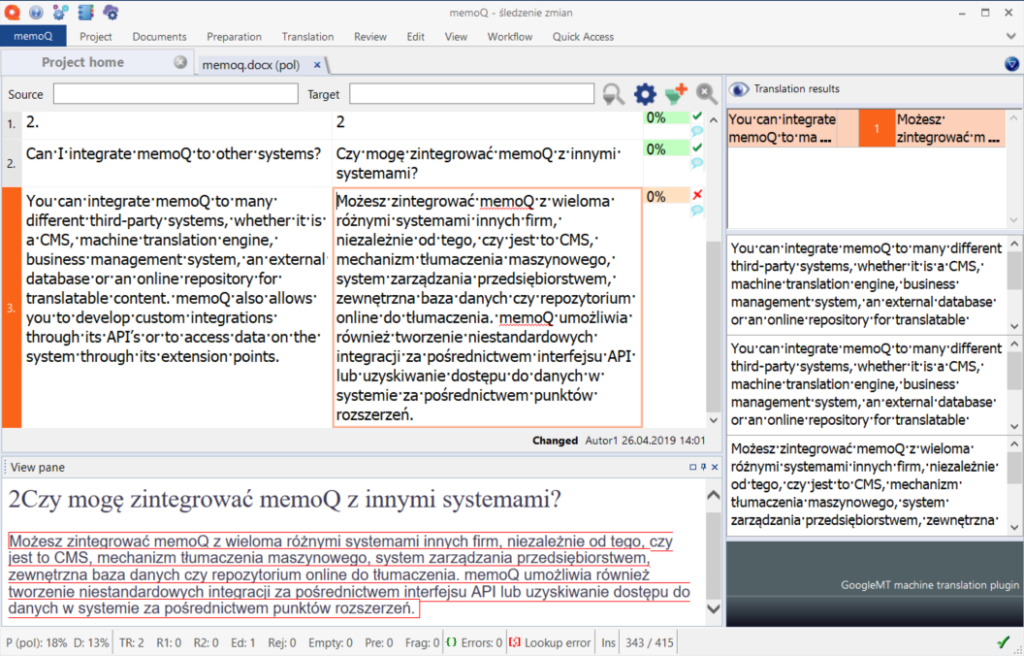Toggle the red X status on segment 3
Screen dimensions: 1024x656
[x=697, y=195]
